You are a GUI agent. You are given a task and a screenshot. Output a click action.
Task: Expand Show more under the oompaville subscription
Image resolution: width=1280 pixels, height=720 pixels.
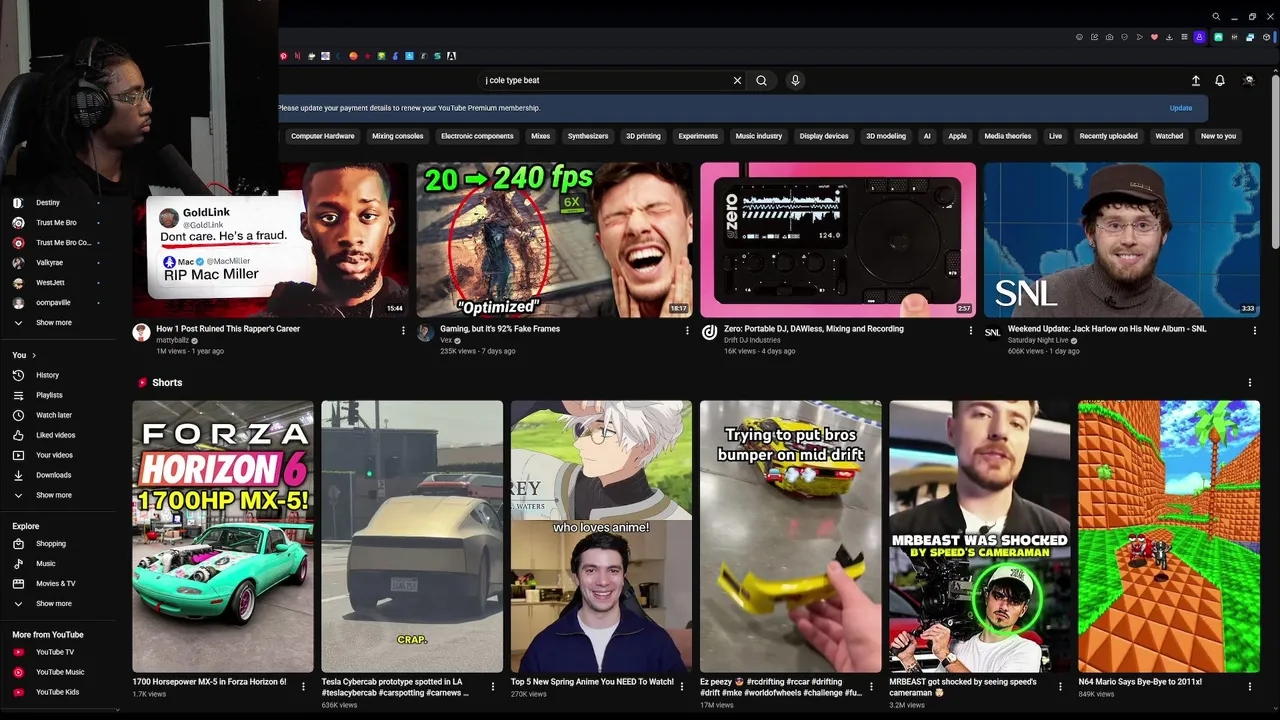pos(53,323)
